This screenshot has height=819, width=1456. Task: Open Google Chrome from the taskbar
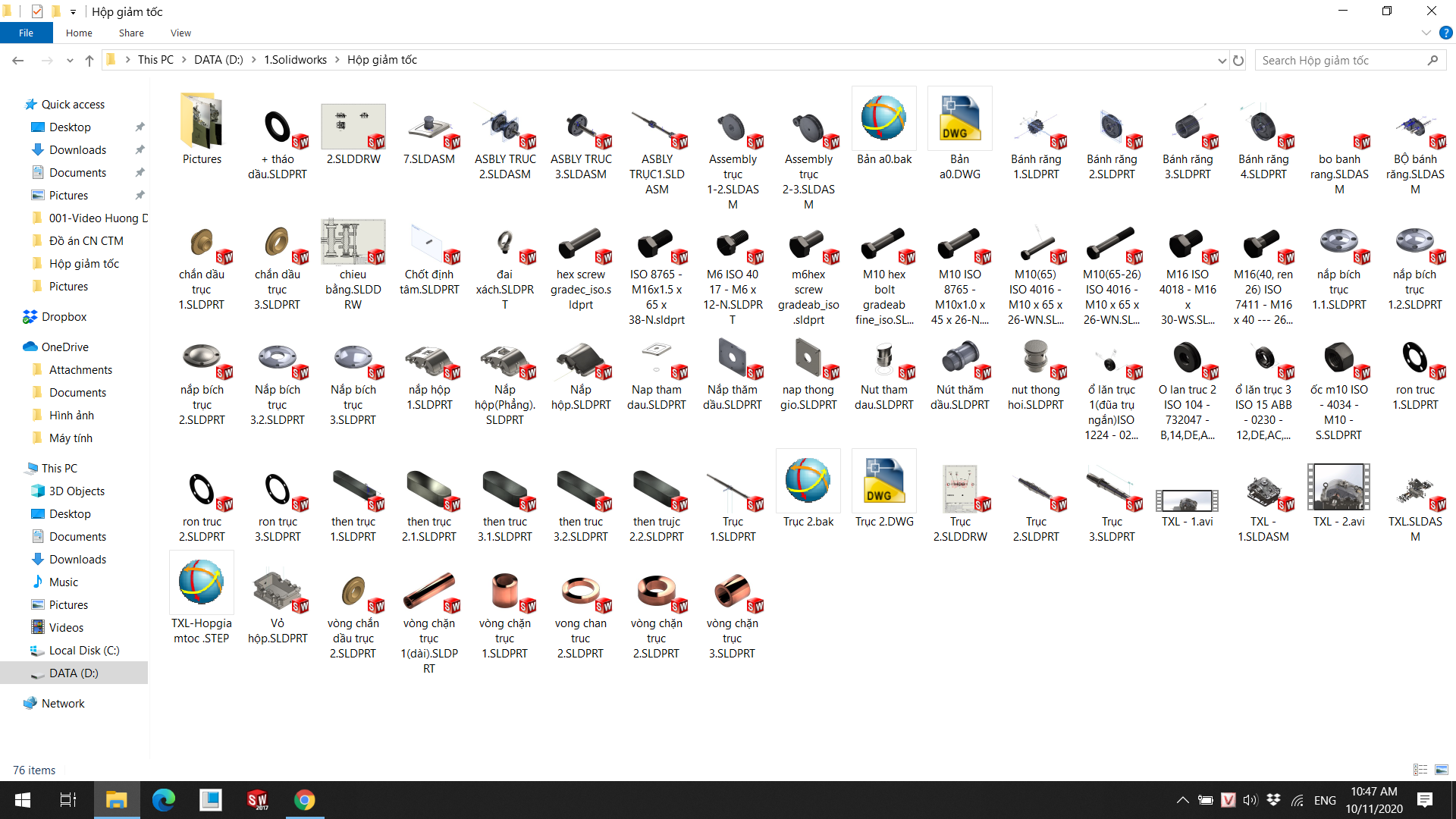304,800
